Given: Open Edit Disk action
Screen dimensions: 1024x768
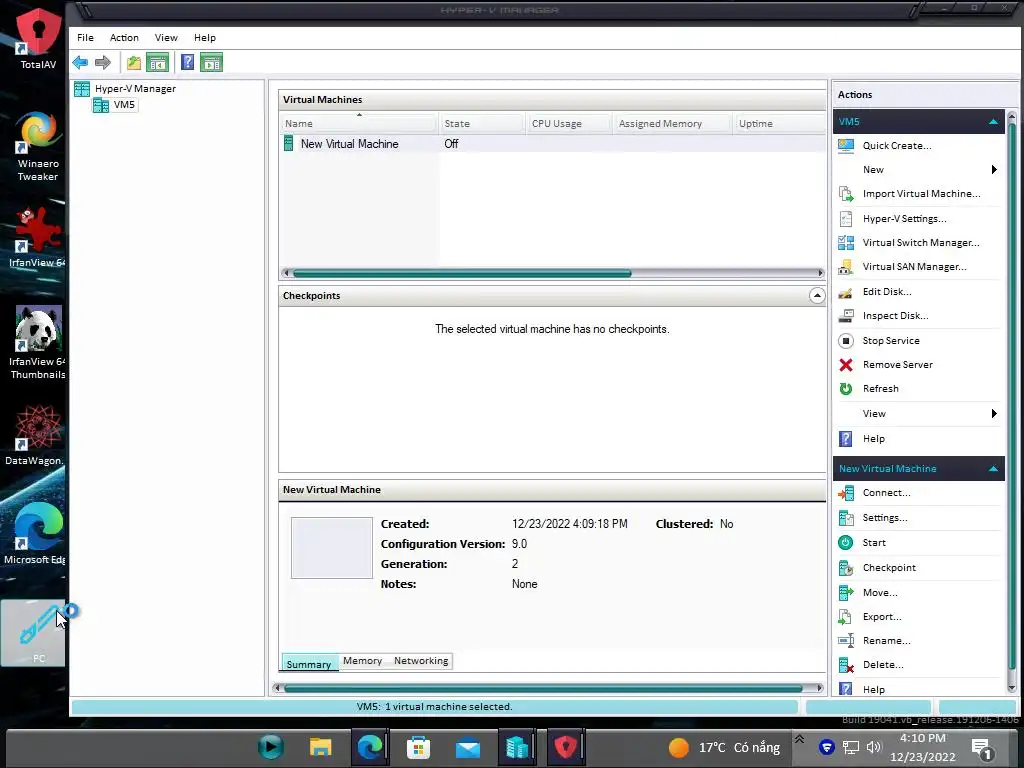Looking at the screenshot, I should click(887, 292).
